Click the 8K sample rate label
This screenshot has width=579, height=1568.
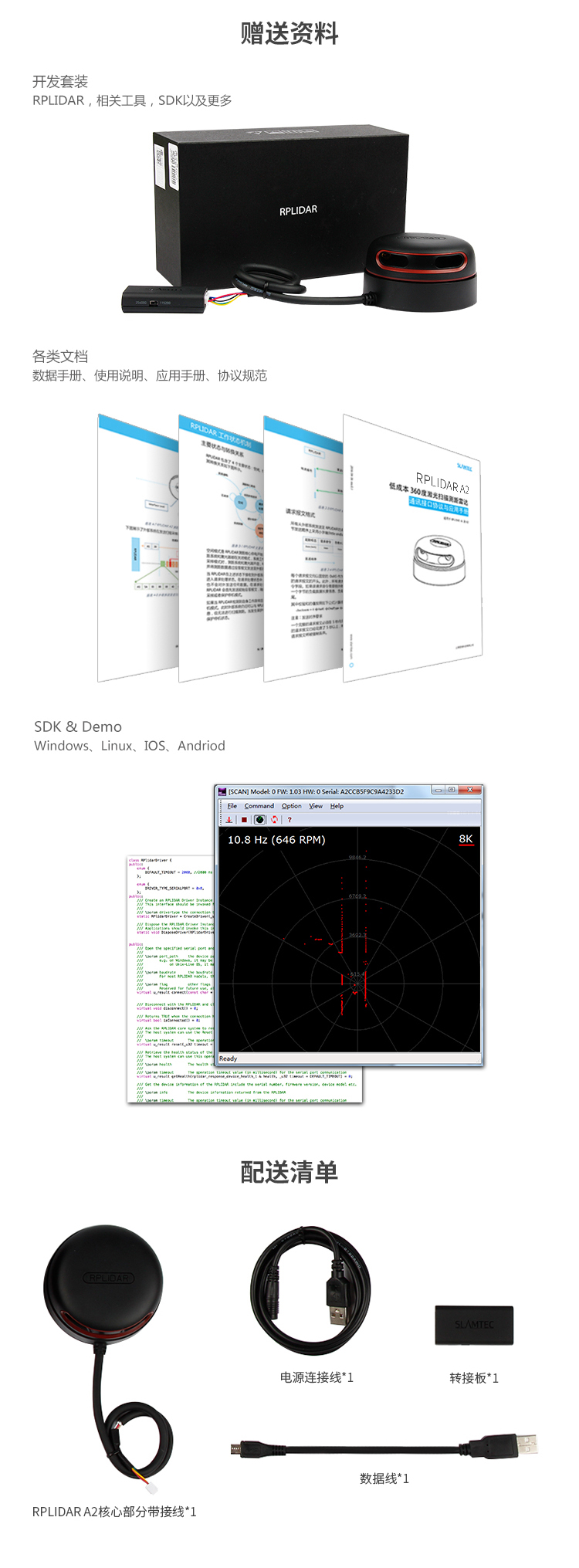coord(466,839)
